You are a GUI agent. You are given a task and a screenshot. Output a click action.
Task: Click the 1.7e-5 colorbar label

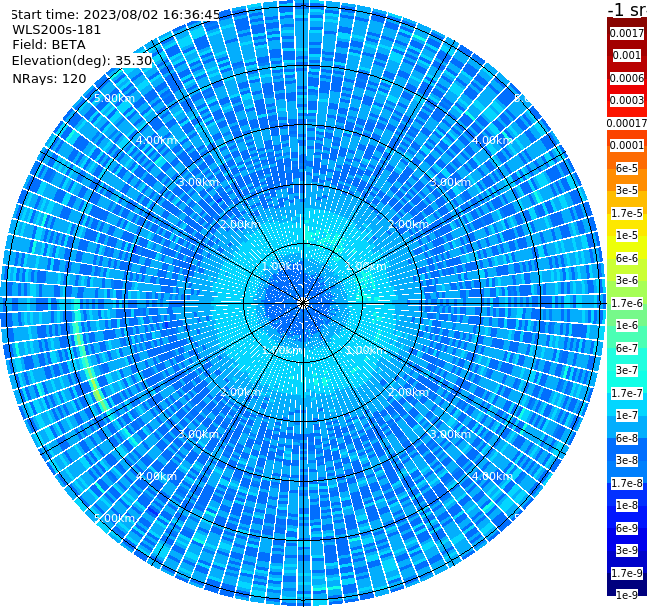point(627,213)
